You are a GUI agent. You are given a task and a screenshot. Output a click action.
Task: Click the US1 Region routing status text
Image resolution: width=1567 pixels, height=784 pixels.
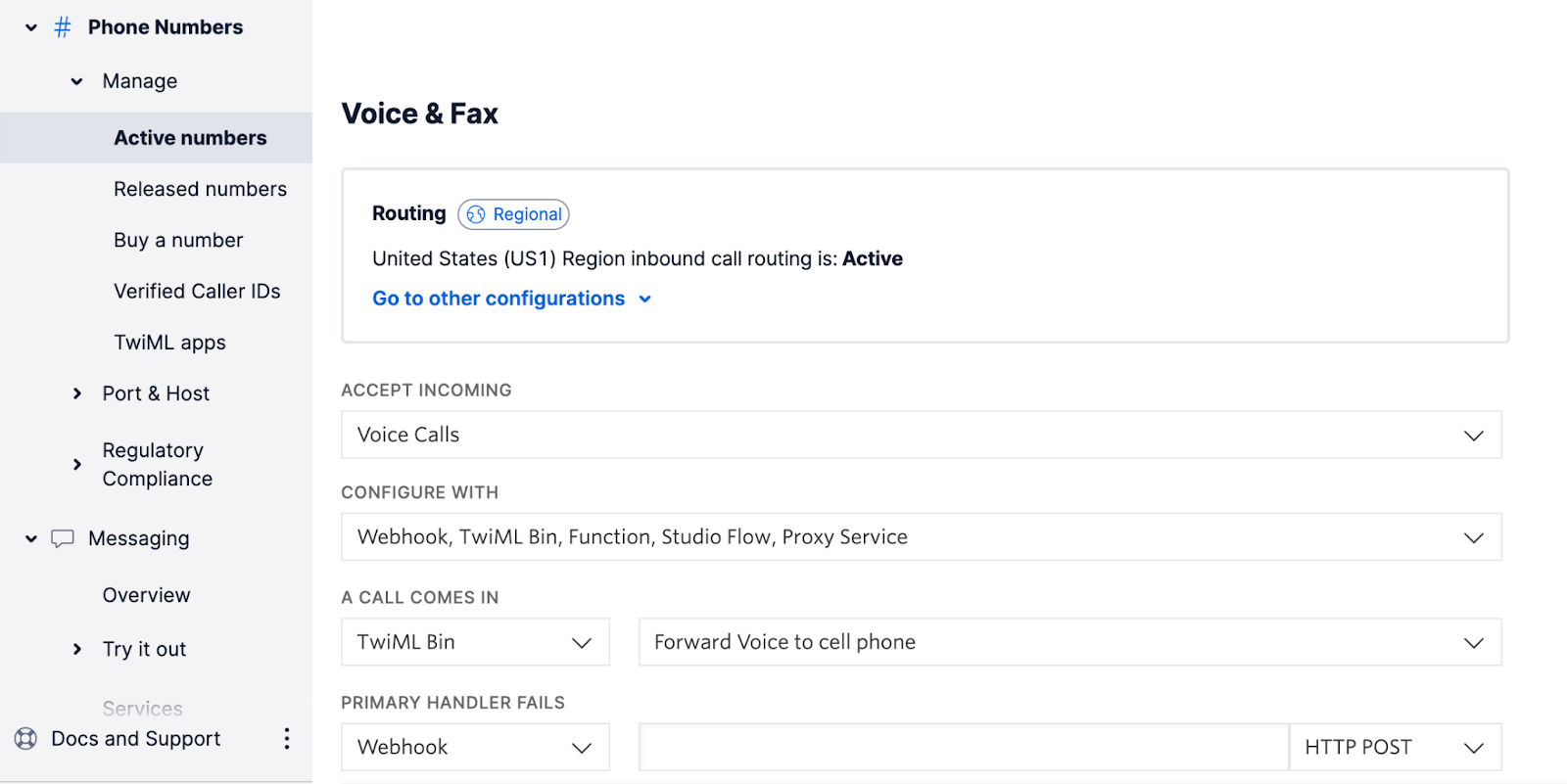(638, 258)
